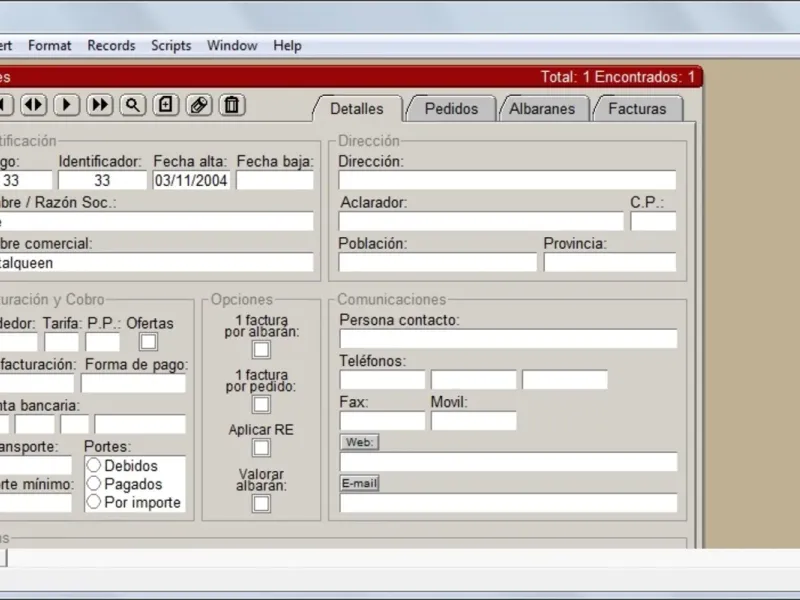
Task: Open the Facturas tab
Action: coord(637,109)
